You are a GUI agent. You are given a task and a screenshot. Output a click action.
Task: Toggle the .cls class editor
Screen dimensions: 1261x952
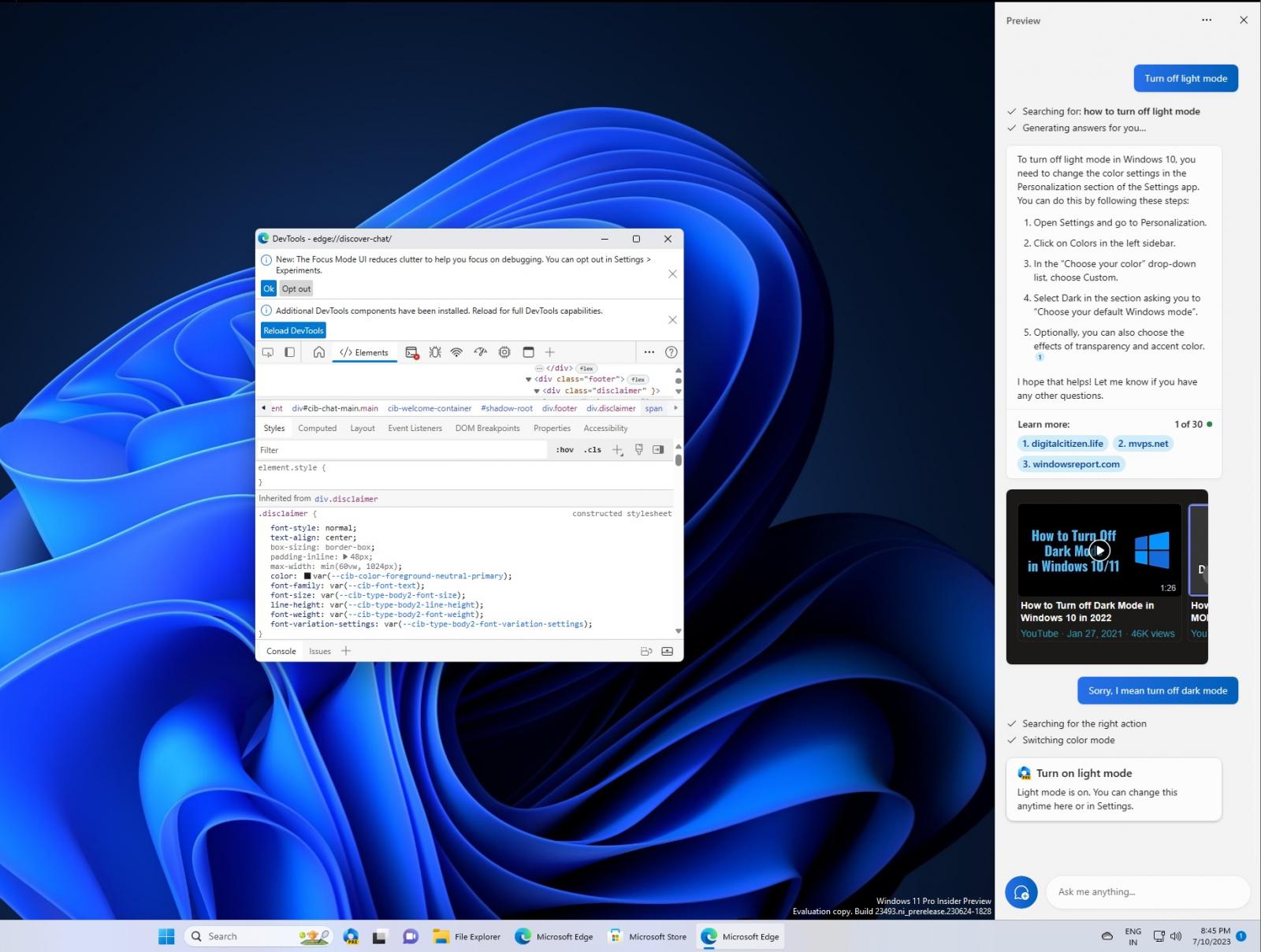tap(592, 449)
